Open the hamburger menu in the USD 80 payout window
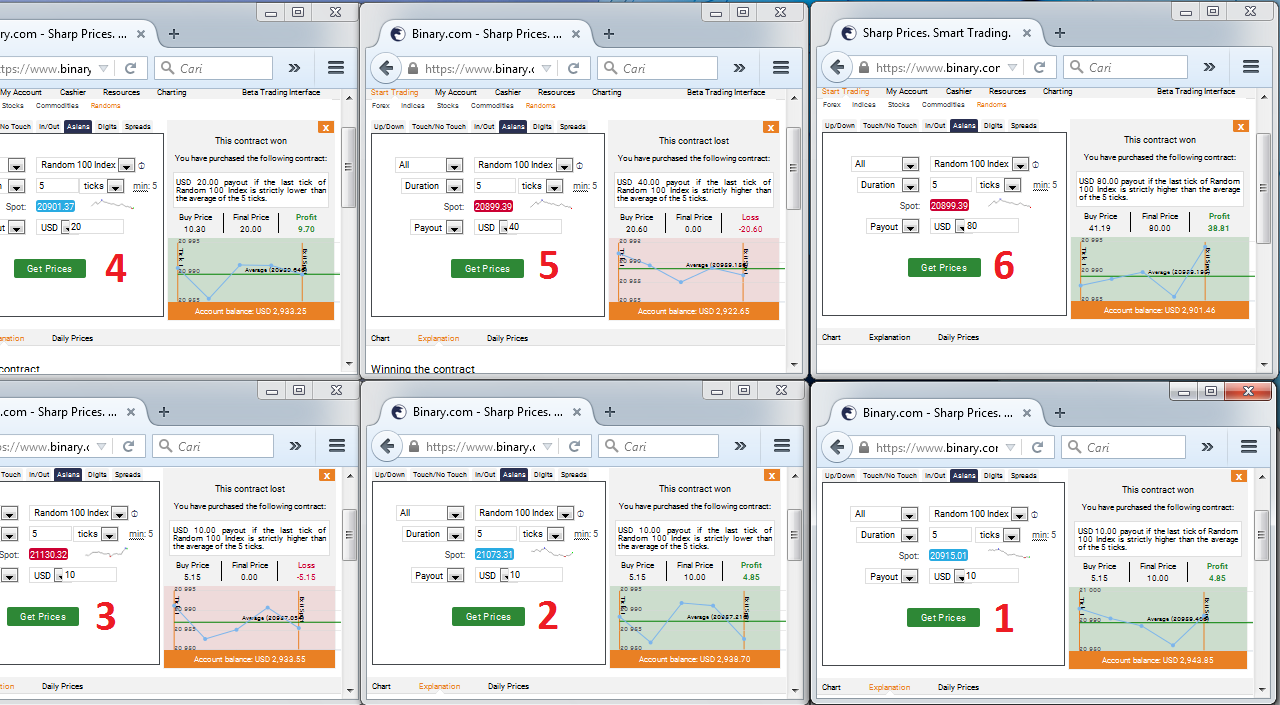1280x705 pixels. pyautogui.click(x=1251, y=67)
